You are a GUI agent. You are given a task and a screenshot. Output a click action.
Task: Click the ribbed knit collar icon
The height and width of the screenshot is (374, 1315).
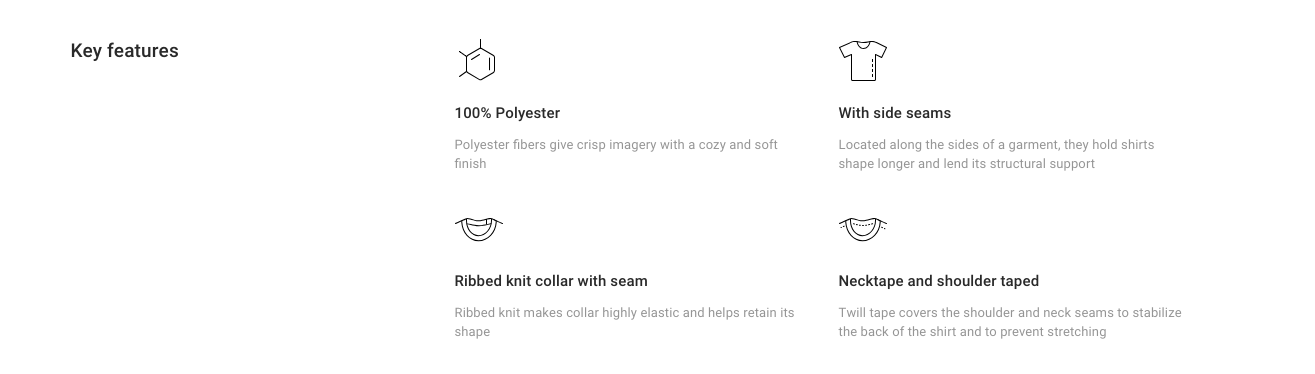[478, 229]
